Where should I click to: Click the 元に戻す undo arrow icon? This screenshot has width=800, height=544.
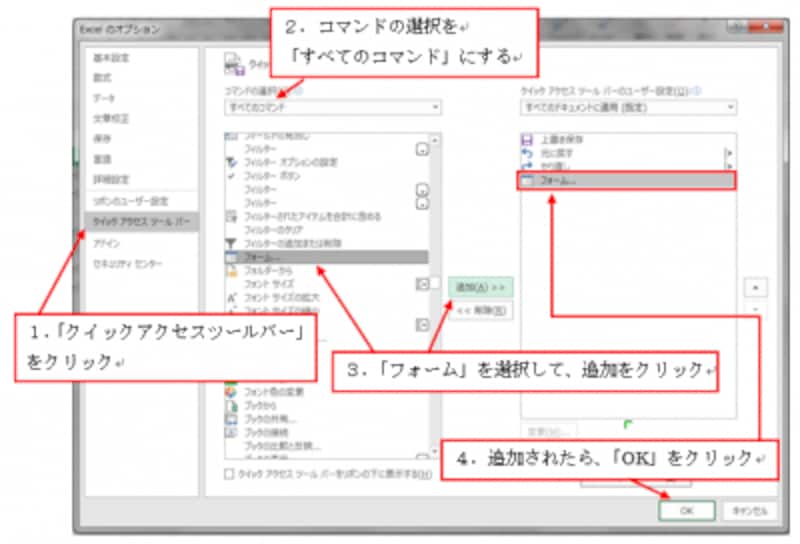[527, 153]
